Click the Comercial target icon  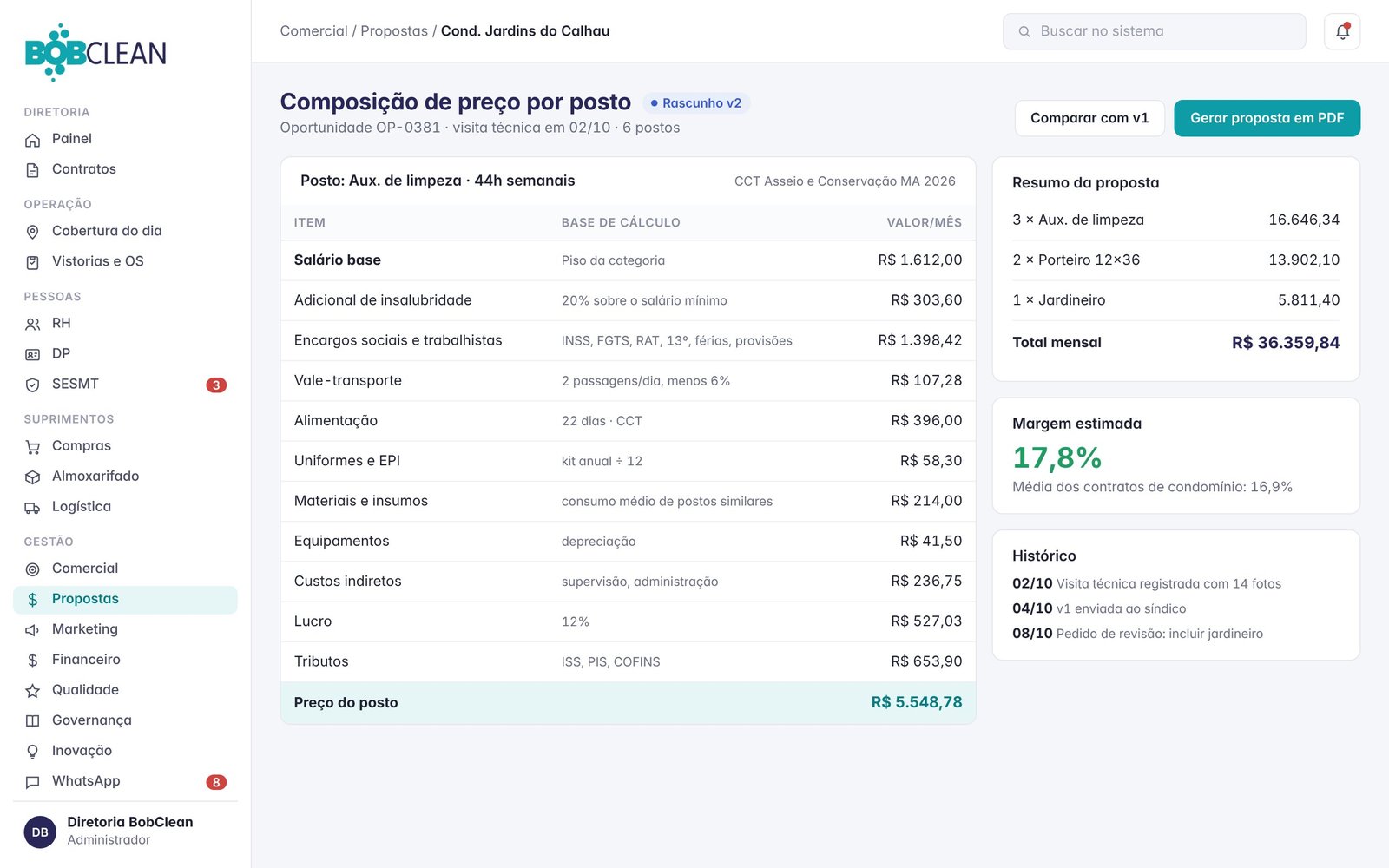click(32, 569)
